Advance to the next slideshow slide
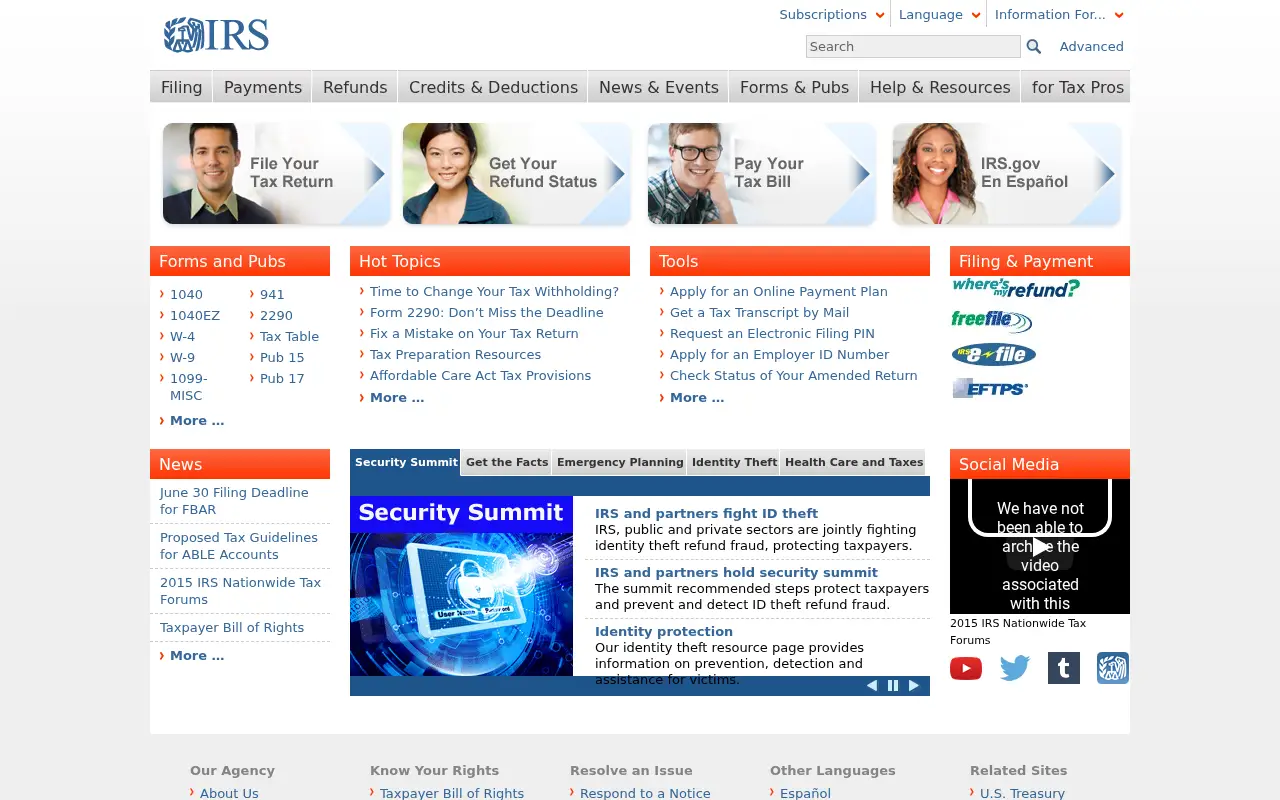 (x=914, y=686)
